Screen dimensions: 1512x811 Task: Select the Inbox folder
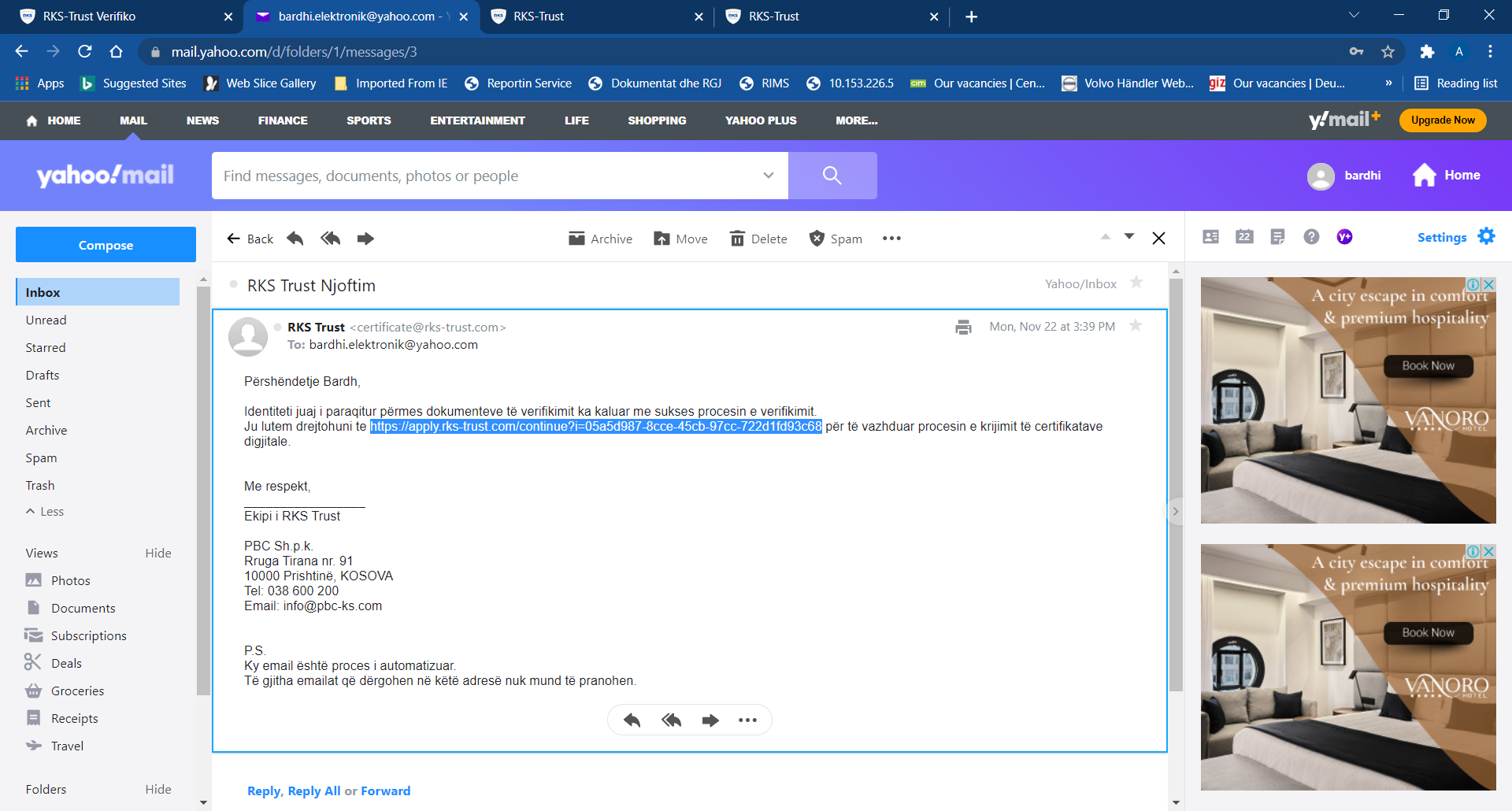click(98, 292)
